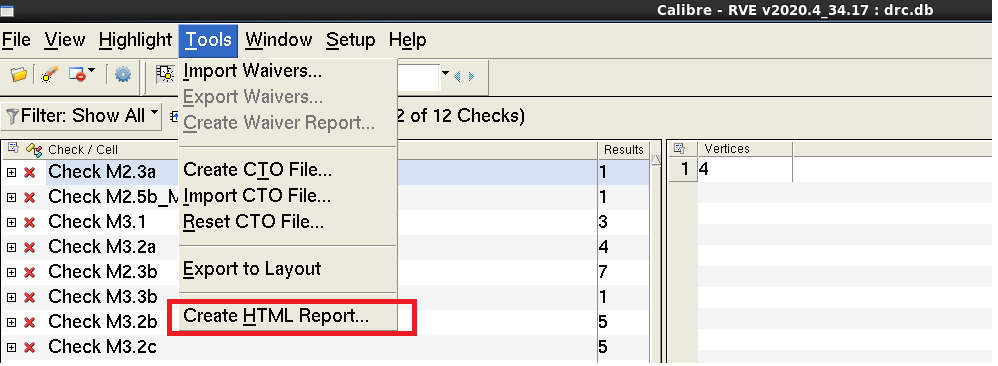
Task: Open the Filter: Show All dropdown
Action: pos(81,116)
